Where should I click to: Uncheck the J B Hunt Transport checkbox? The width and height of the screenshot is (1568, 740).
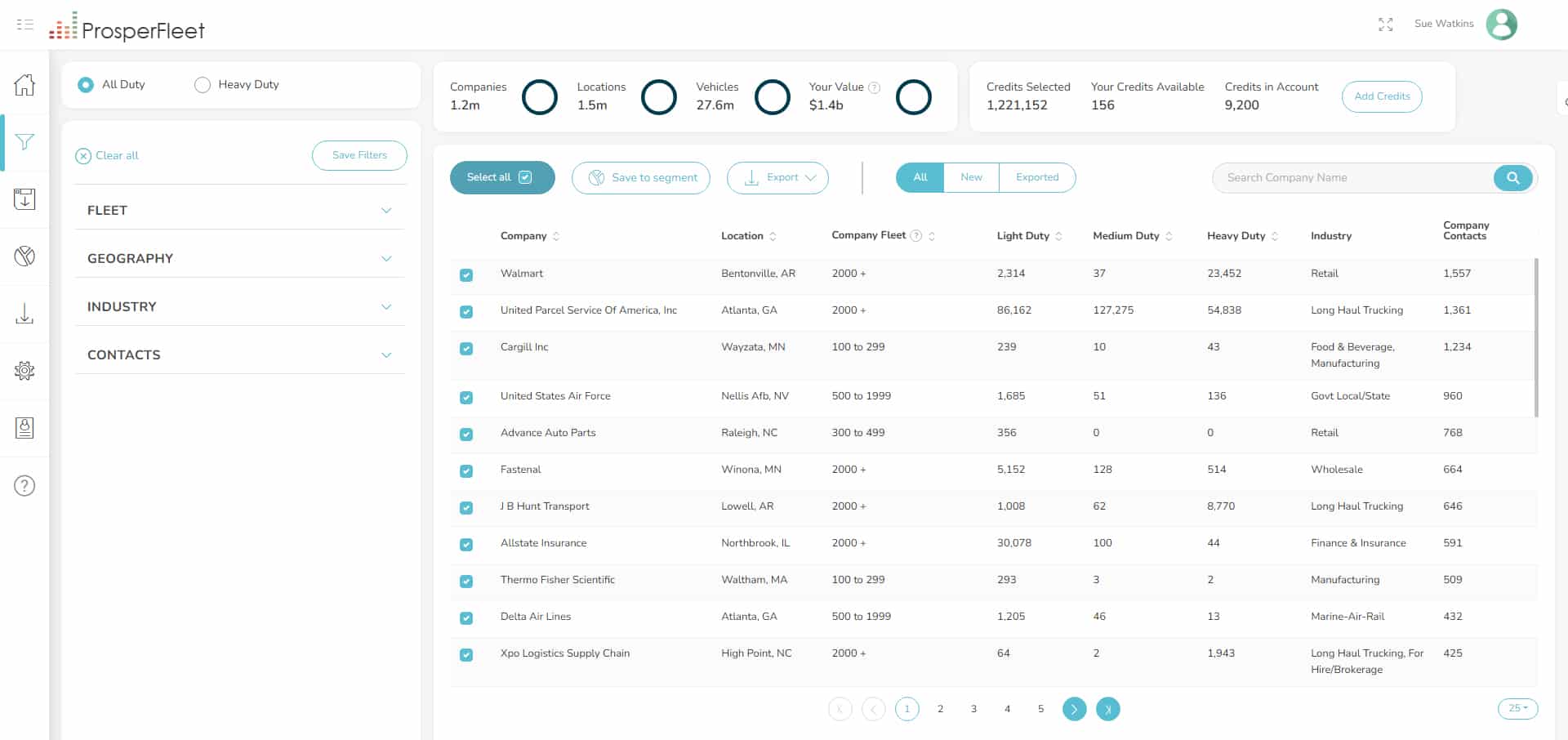click(466, 508)
